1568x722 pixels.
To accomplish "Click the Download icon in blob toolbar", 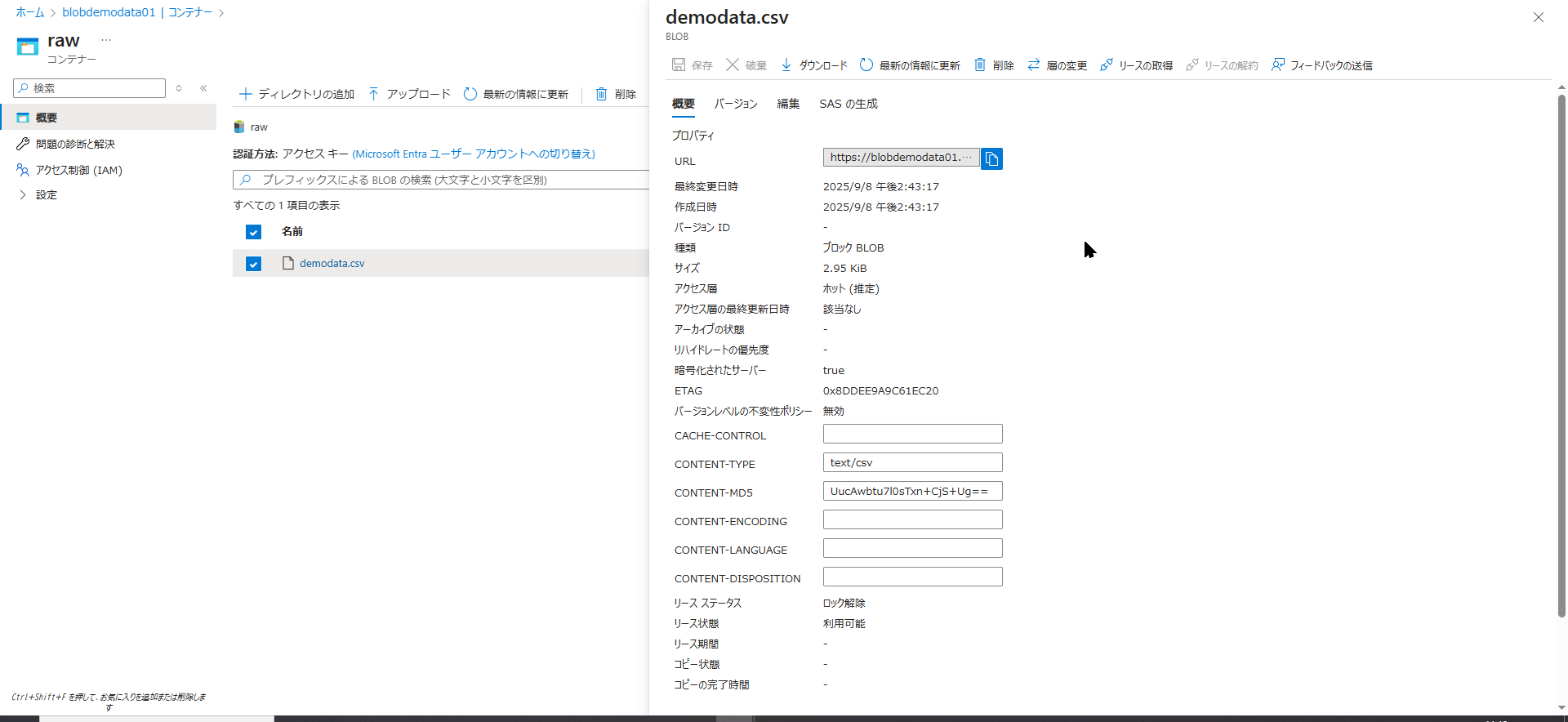I will (786, 65).
